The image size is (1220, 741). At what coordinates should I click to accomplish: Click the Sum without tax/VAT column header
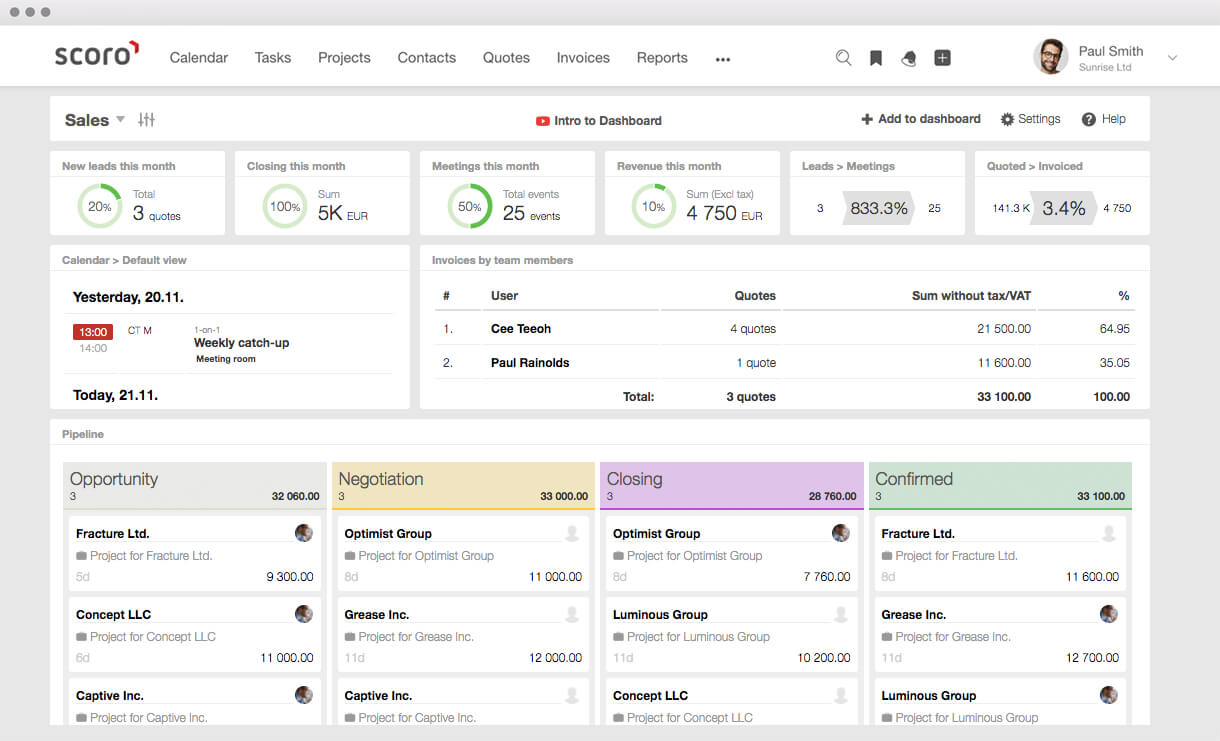tap(971, 296)
